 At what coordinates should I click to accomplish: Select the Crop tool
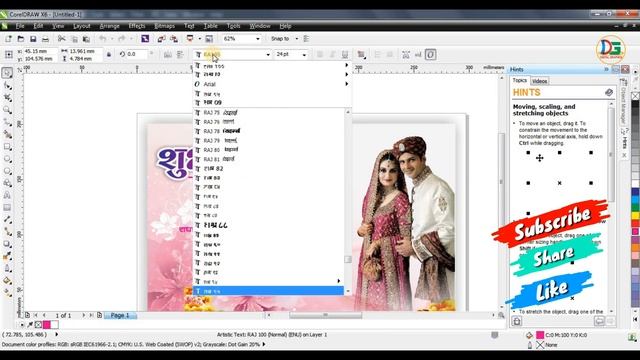pyautogui.click(x=7, y=98)
